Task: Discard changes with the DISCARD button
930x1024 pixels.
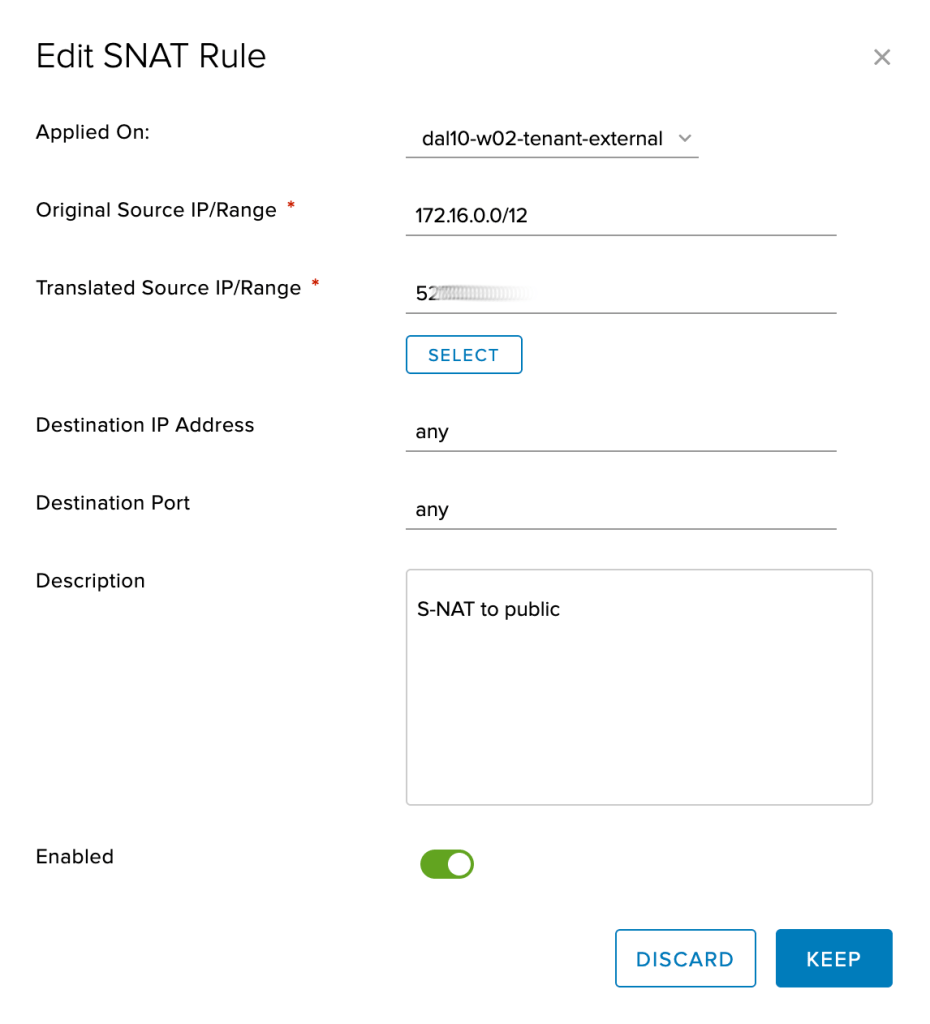Action: coord(685,959)
